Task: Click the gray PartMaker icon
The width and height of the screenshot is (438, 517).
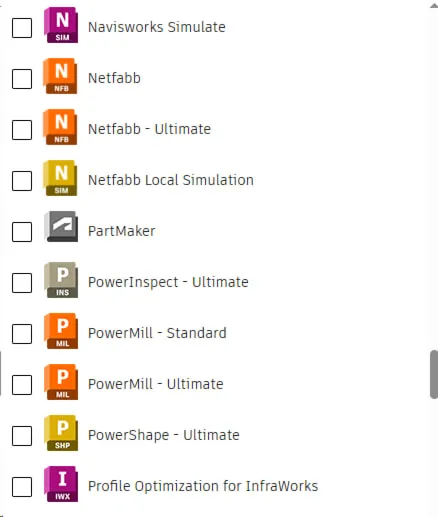Action: click(x=61, y=227)
